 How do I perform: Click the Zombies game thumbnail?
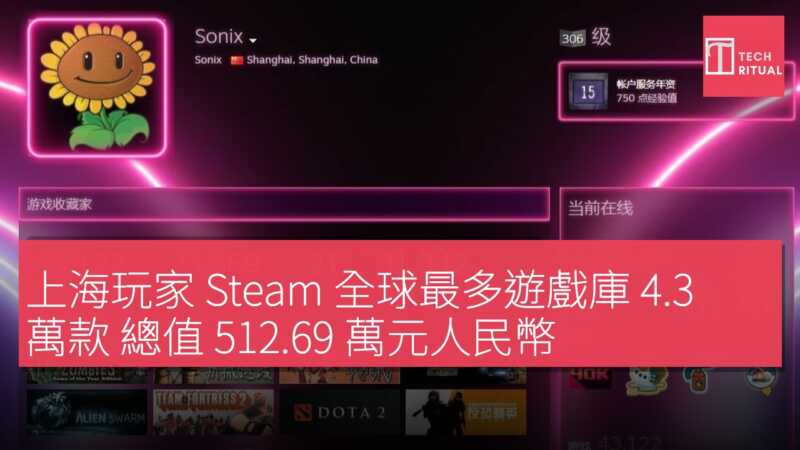coord(87,375)
